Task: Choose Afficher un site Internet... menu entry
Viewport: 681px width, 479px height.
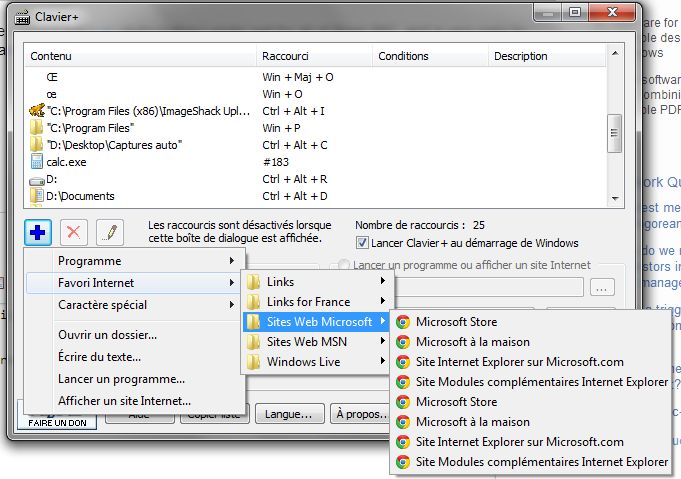Action: pos(135,401)
